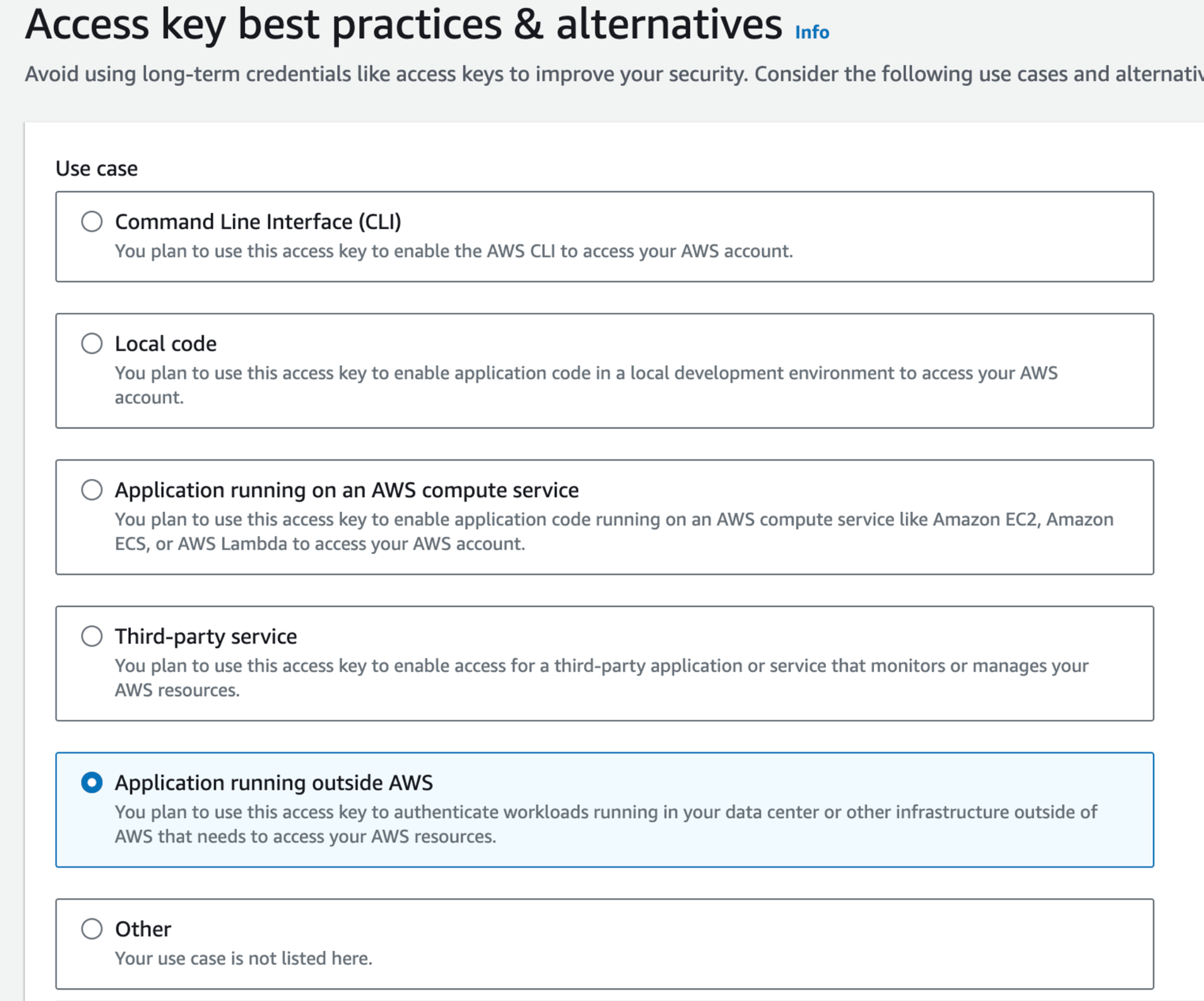Viewport: 1204px width, 1001px height.
Task: Click the "Use case" section label
Action: [96, 169]
